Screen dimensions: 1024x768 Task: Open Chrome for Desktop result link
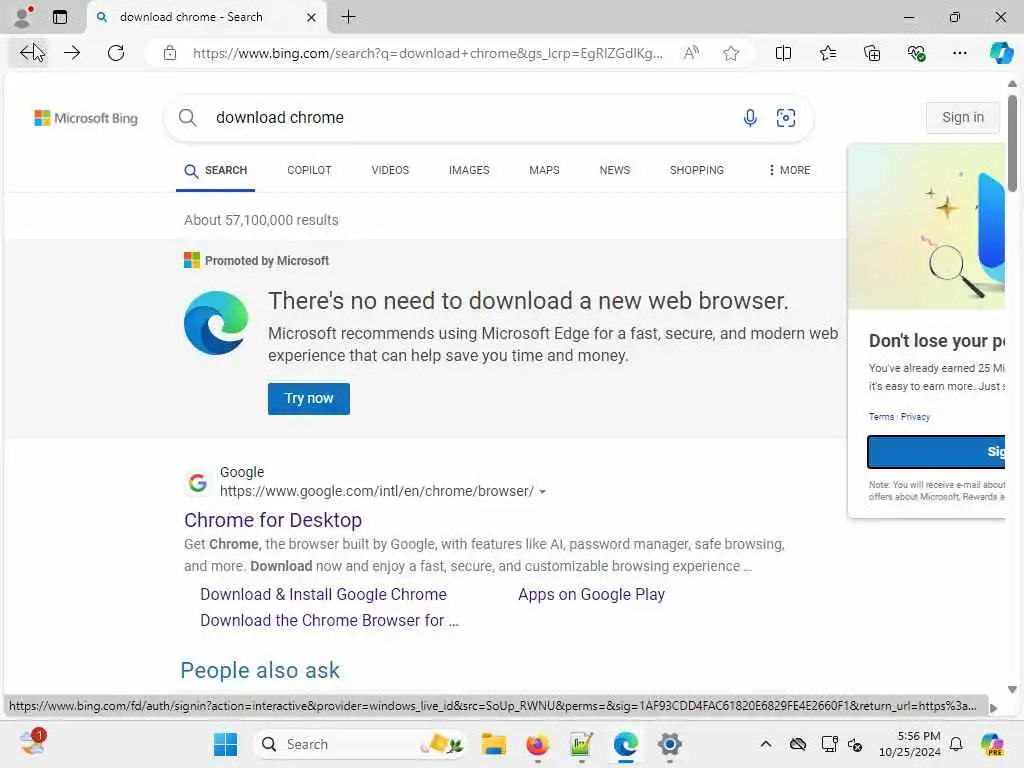[x=273, y=520]
